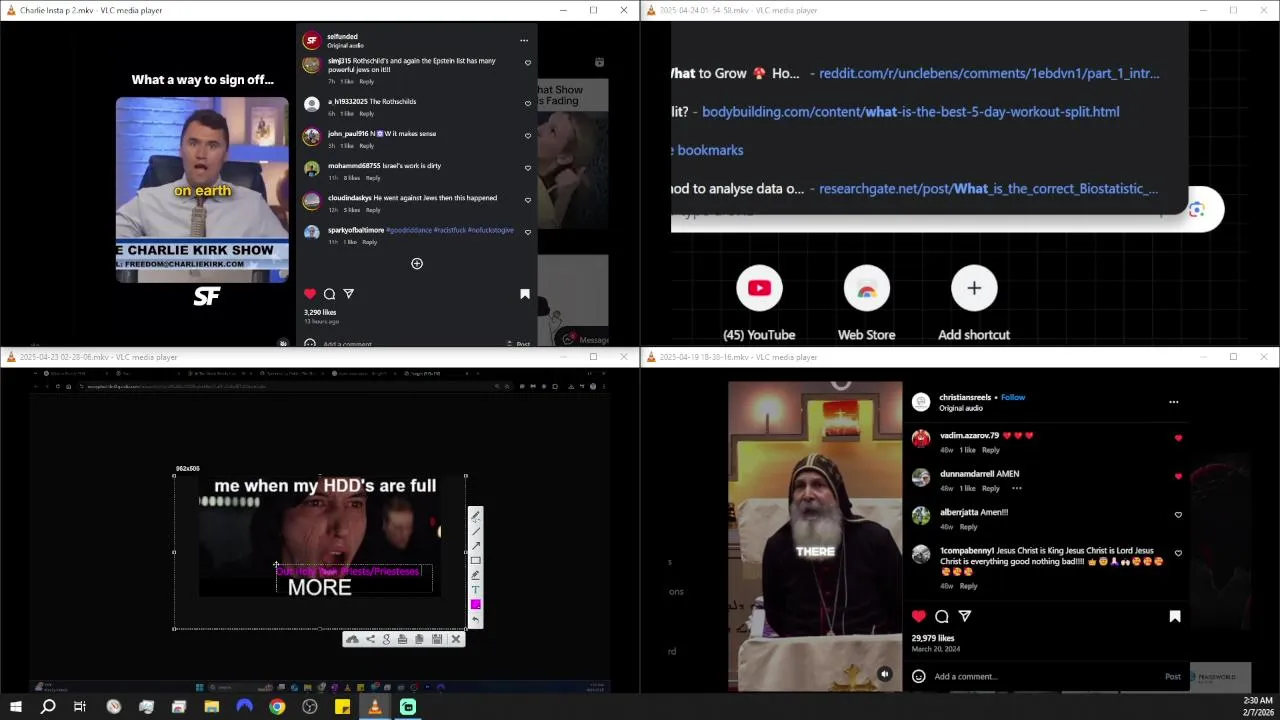This screenshot has width=1280, height=720.
Task: Open File Explorer from taskbar
Action: click(x=212, y=707)
